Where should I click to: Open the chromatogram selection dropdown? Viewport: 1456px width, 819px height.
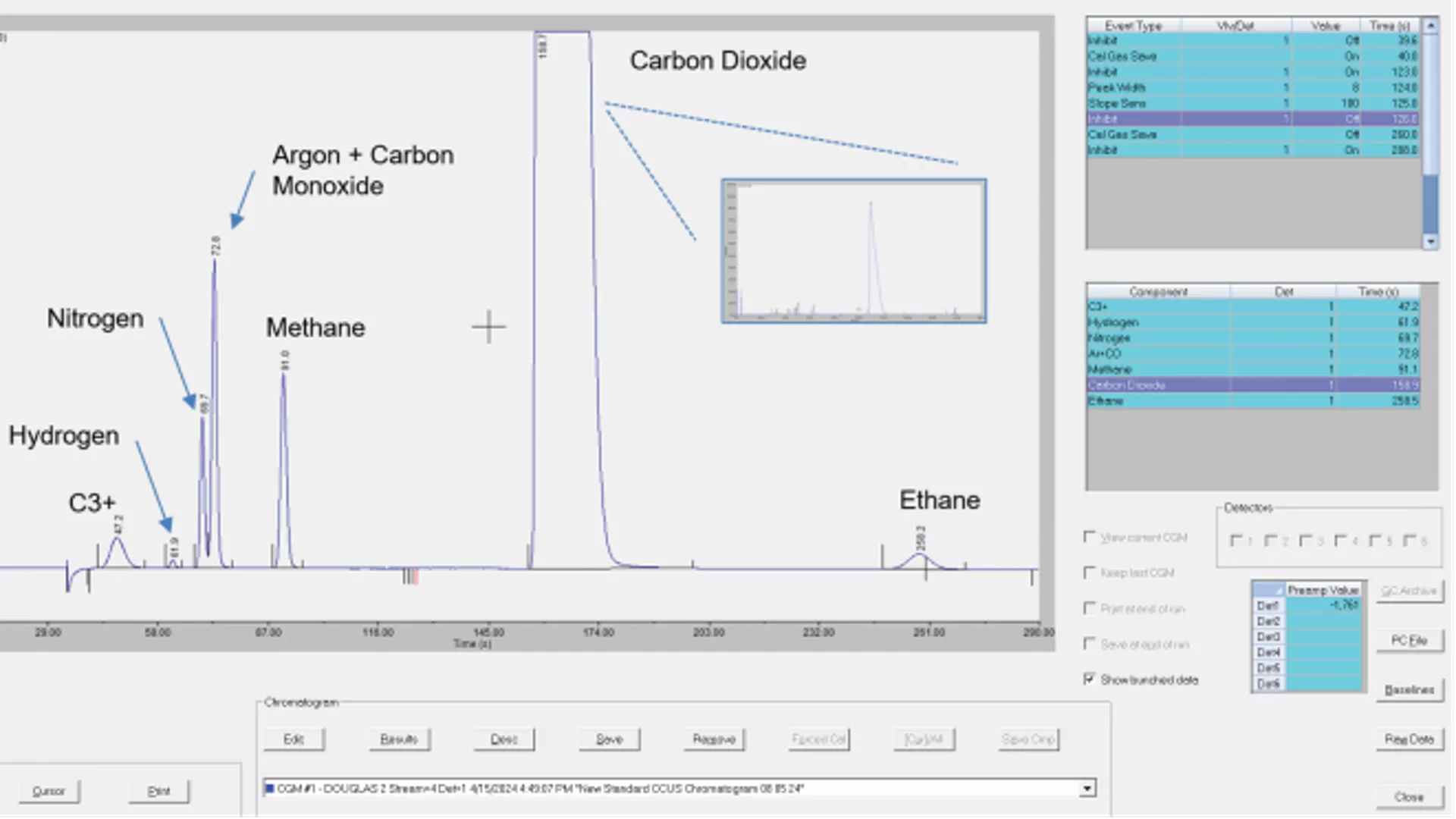1088,789
